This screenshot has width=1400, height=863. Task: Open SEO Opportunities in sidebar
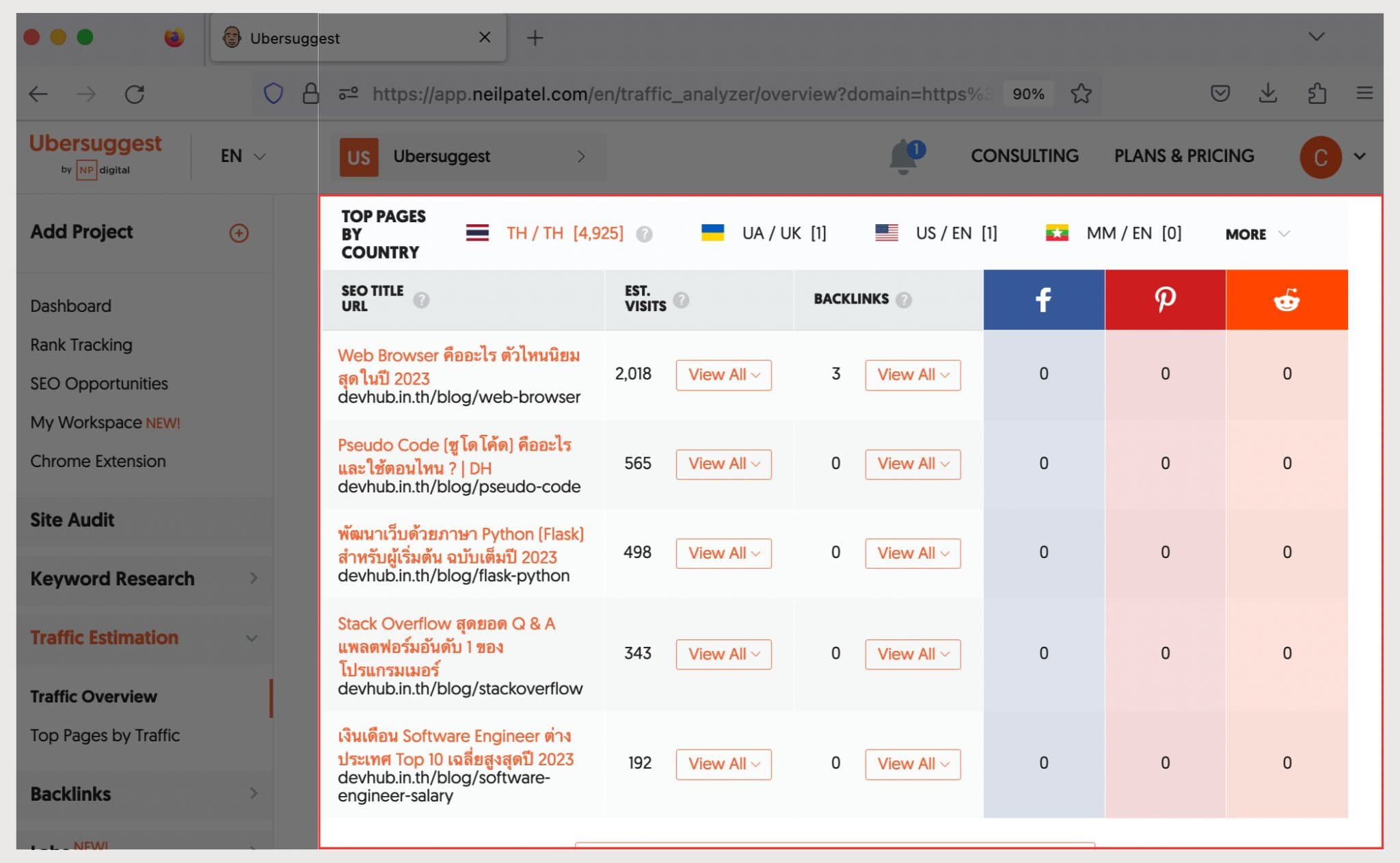coord(99,384)
